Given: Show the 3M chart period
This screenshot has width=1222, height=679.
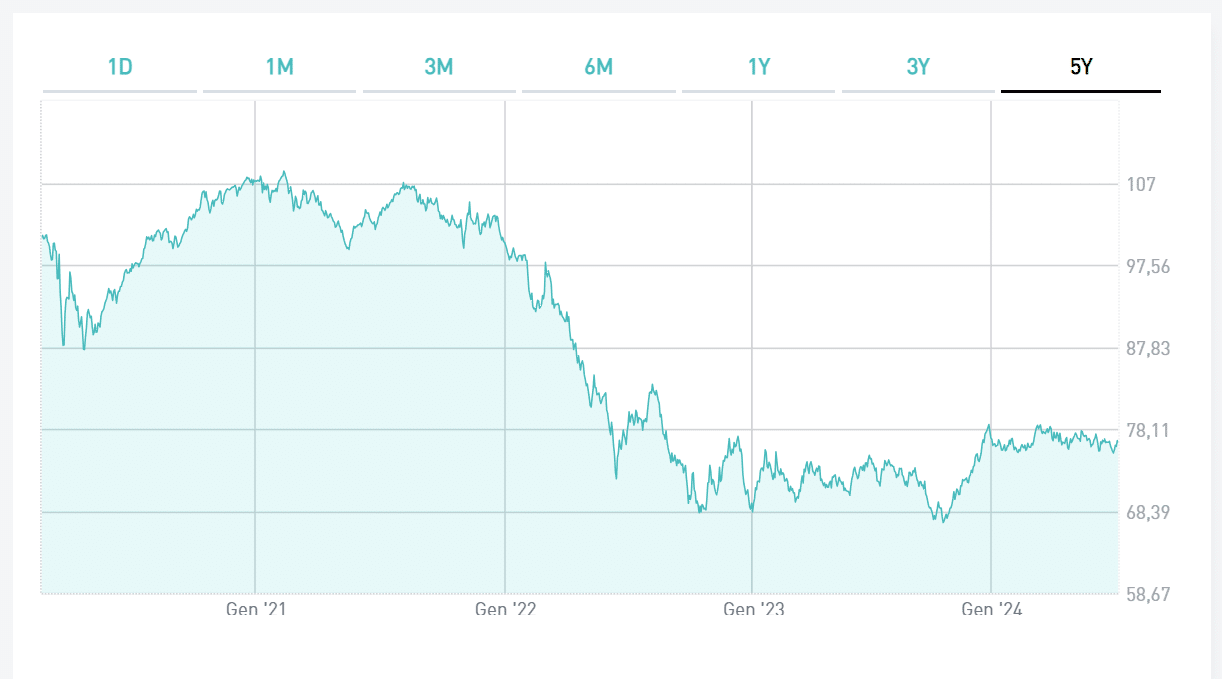Looking at the screenshot, I should [x=439, y=68].
